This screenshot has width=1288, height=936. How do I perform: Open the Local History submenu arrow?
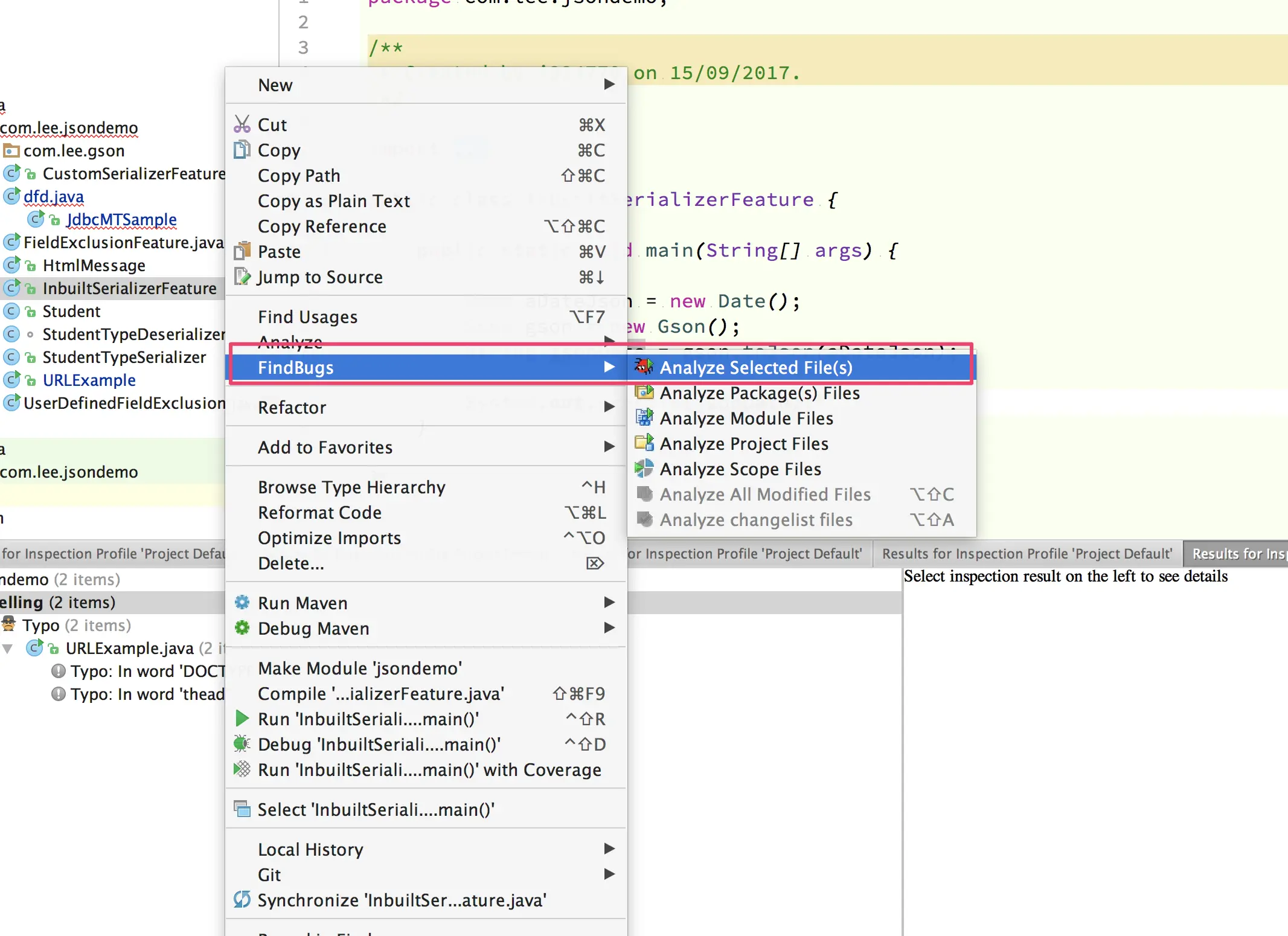coord(609,849)
